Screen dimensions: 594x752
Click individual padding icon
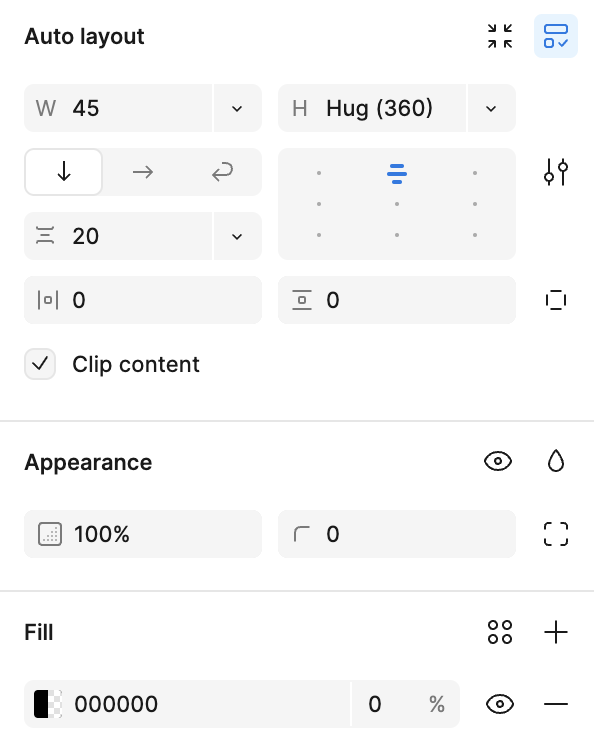point(556,300)
